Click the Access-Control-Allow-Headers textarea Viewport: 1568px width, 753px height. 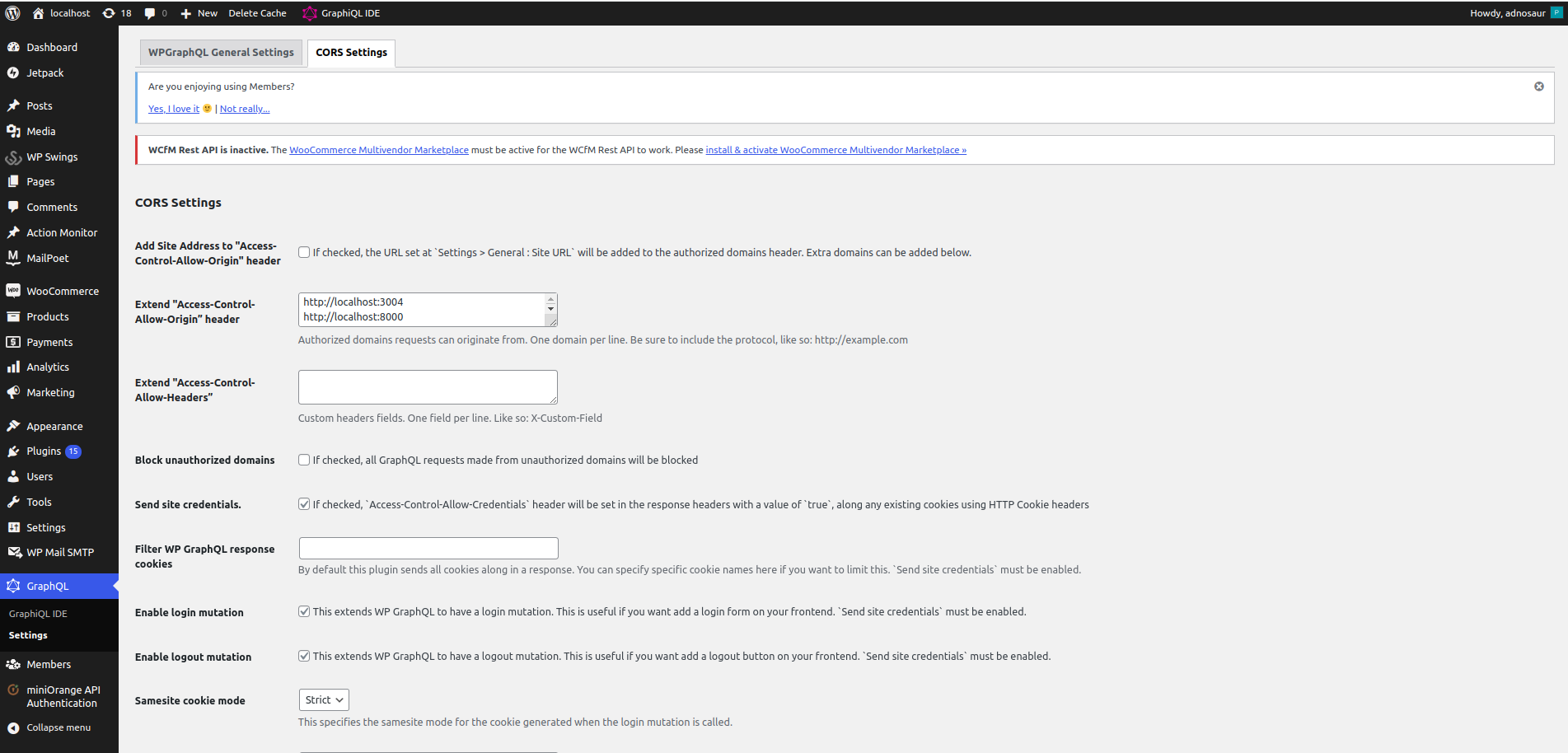428,387
